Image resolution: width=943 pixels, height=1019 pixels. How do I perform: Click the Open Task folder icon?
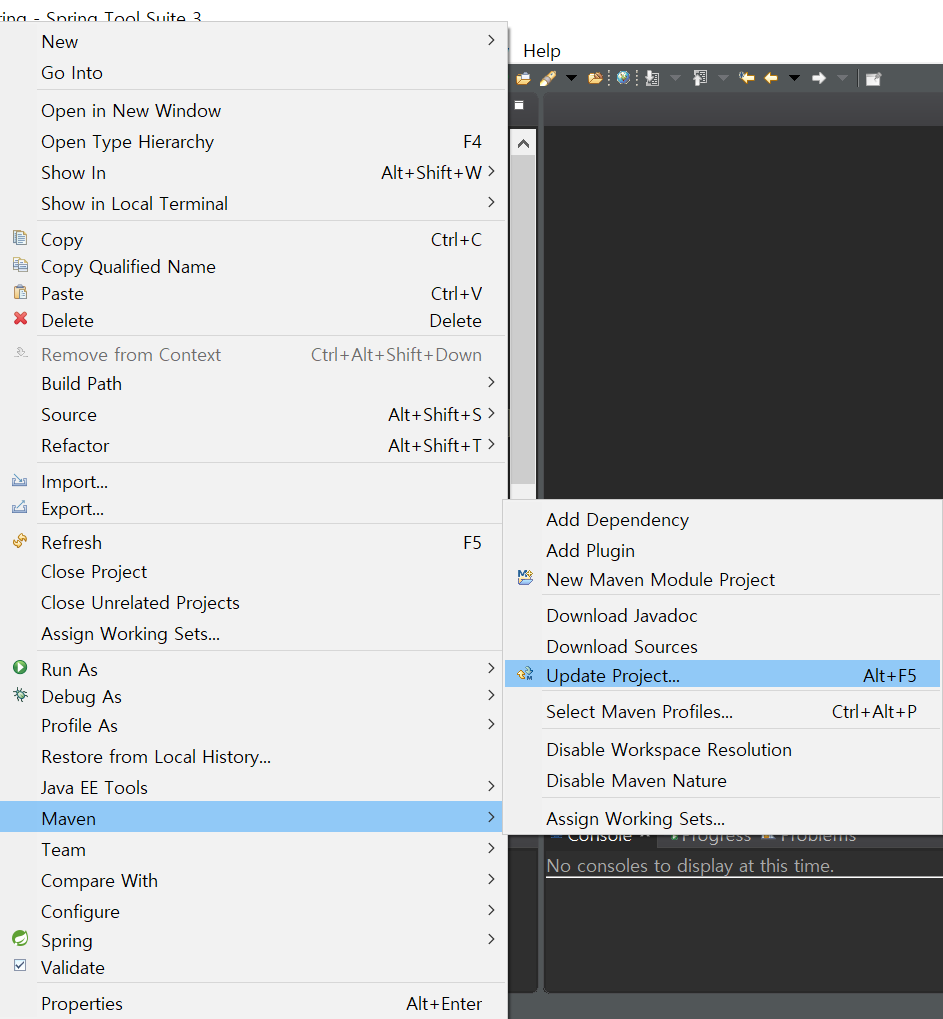click(595, 78)
